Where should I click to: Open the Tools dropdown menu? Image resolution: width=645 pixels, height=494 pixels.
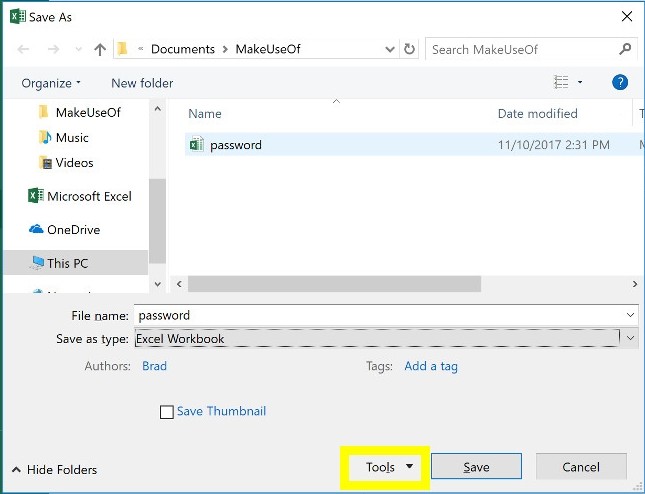[385, 467]
